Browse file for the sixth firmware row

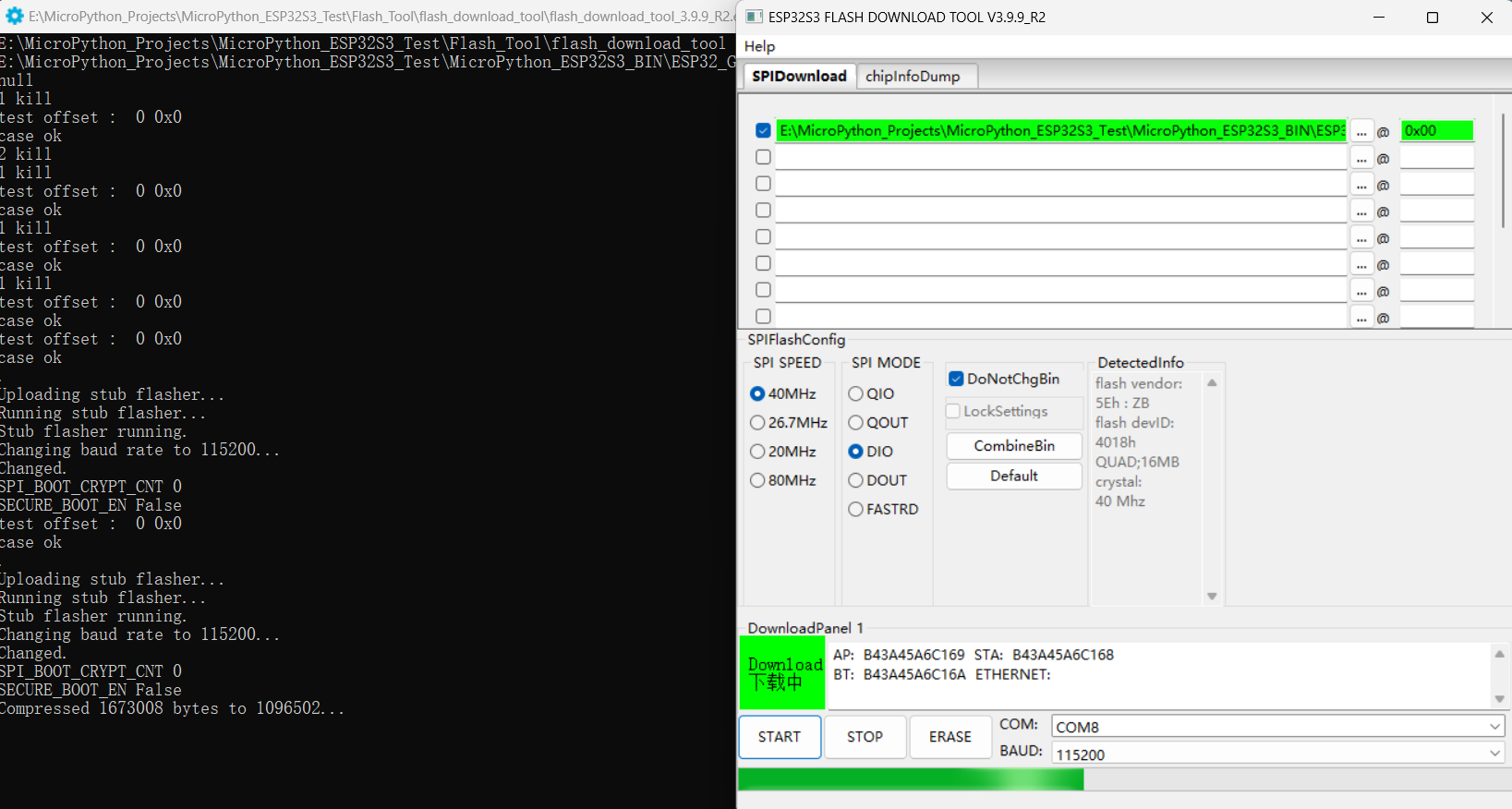click(x=1361, y=264)
